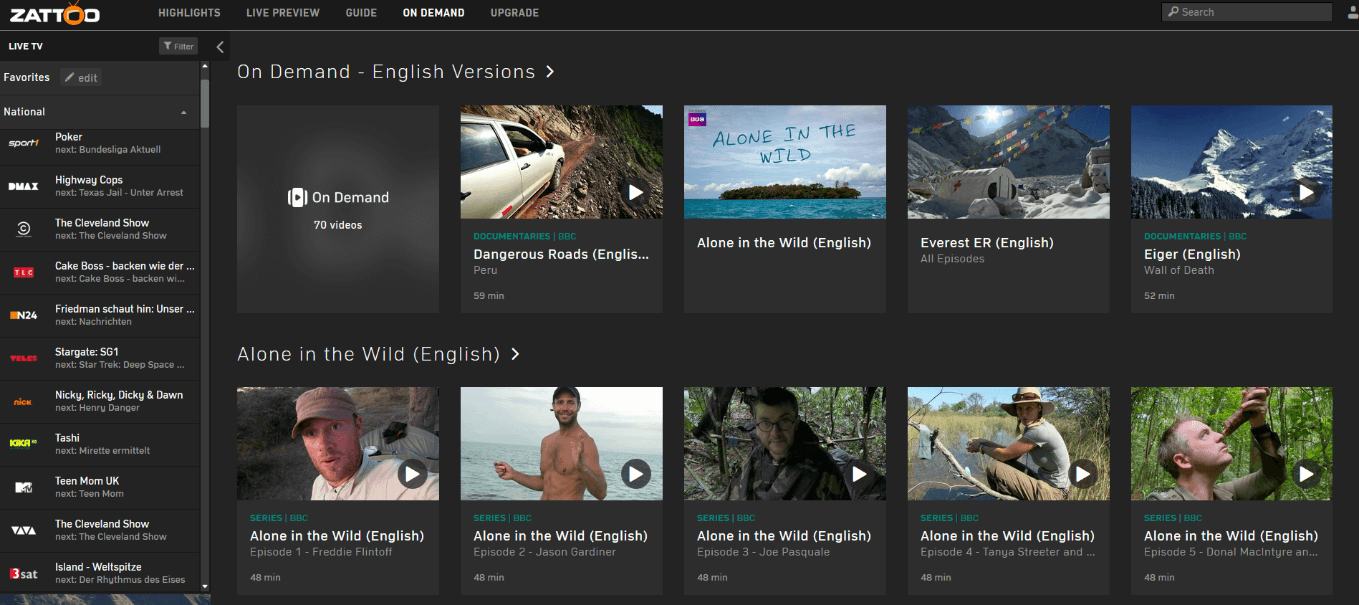Open Alone in the Wild (English) title card
The height and width of the screenshot is (605, 1359).
pos(784,243)
